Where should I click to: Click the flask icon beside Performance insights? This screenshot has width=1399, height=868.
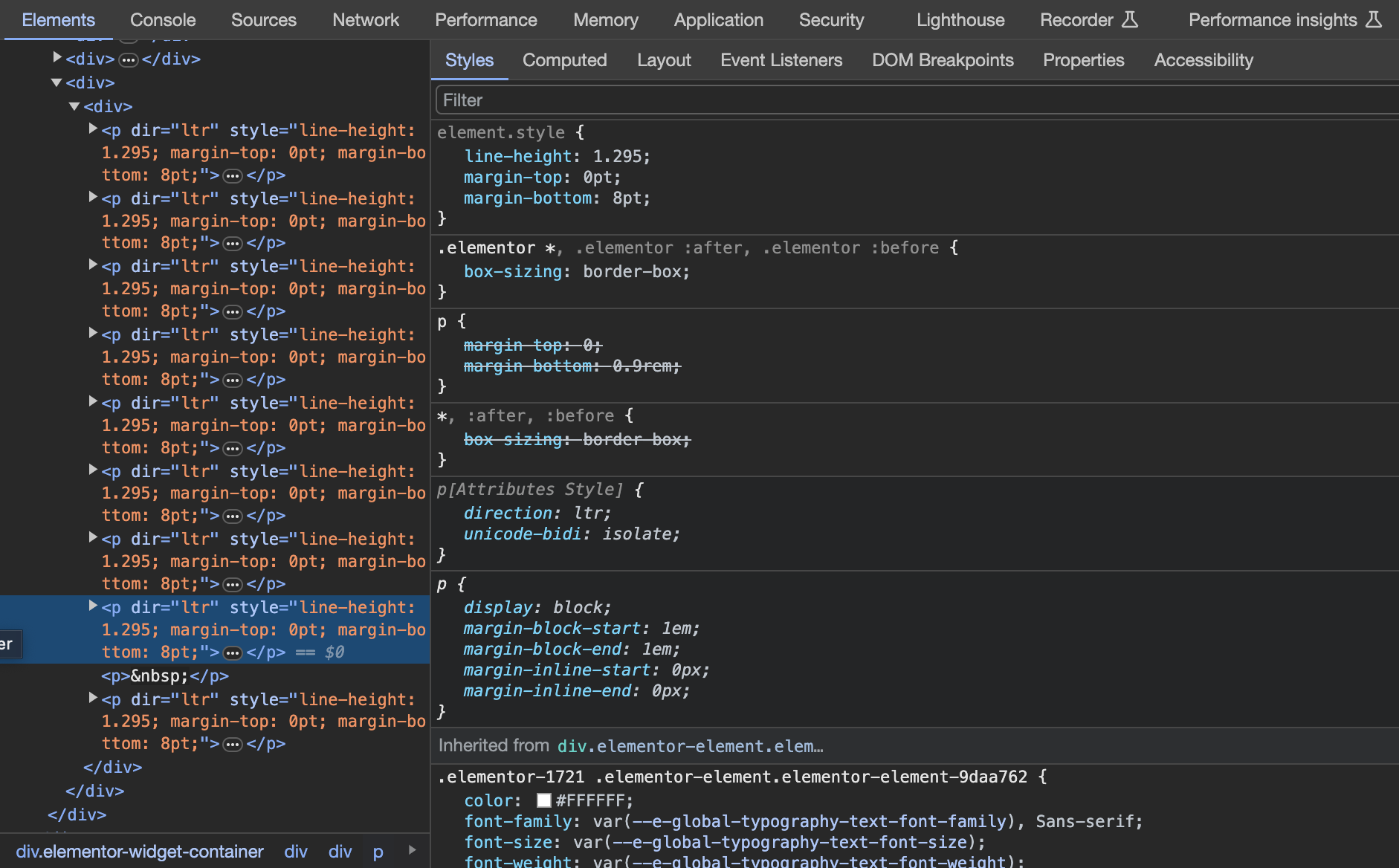point(1373,20)
